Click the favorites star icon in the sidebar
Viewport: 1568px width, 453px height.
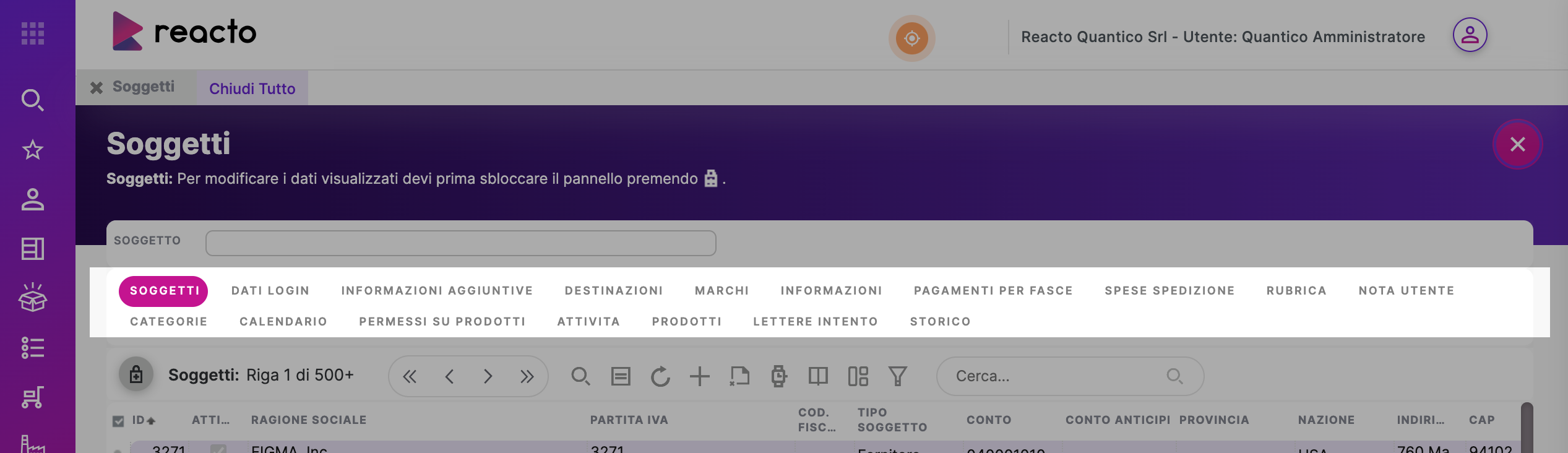coord(33,150)
